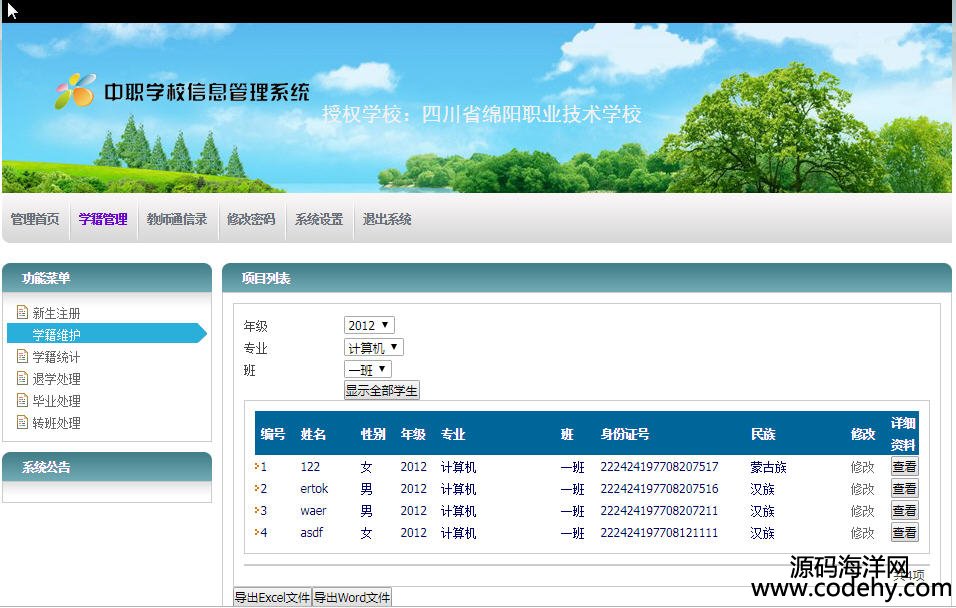Click the arrow marker beside row 1
Viewport: 956px width, 608px height.
tap(256, 466)
